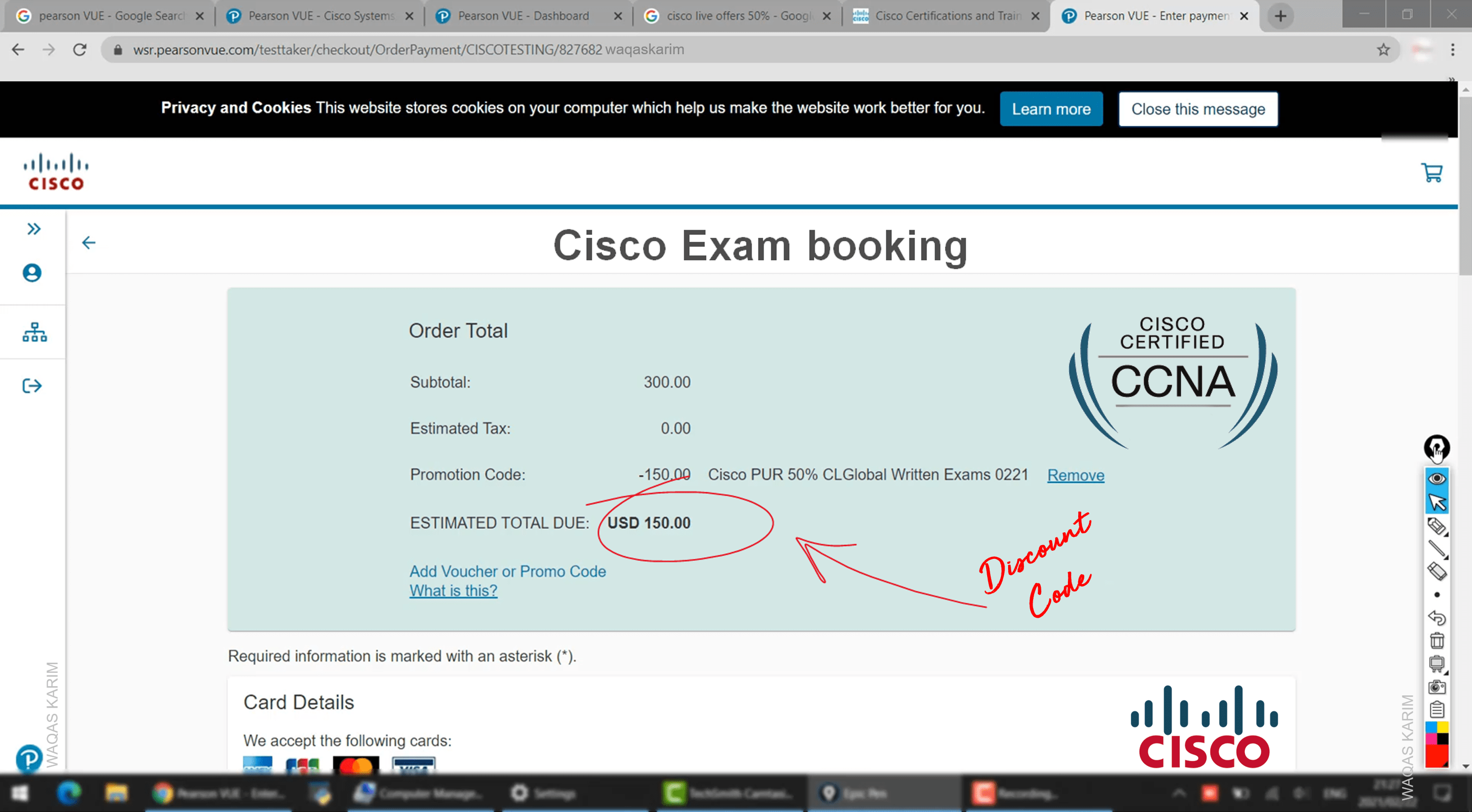1472x812 pixels.
Task: Switch to Pearson VUE Dashboard tab
Action: coord(523,16)
